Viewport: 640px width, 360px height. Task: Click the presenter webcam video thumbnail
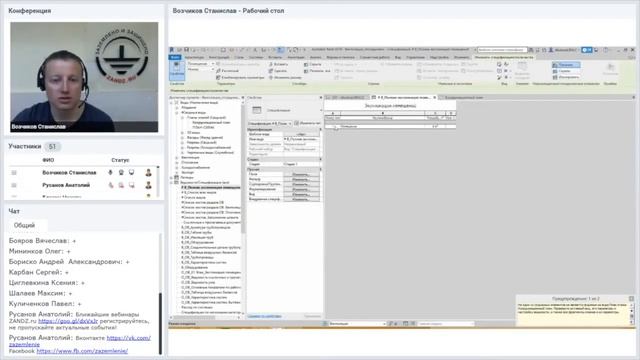tap(84, 77)
